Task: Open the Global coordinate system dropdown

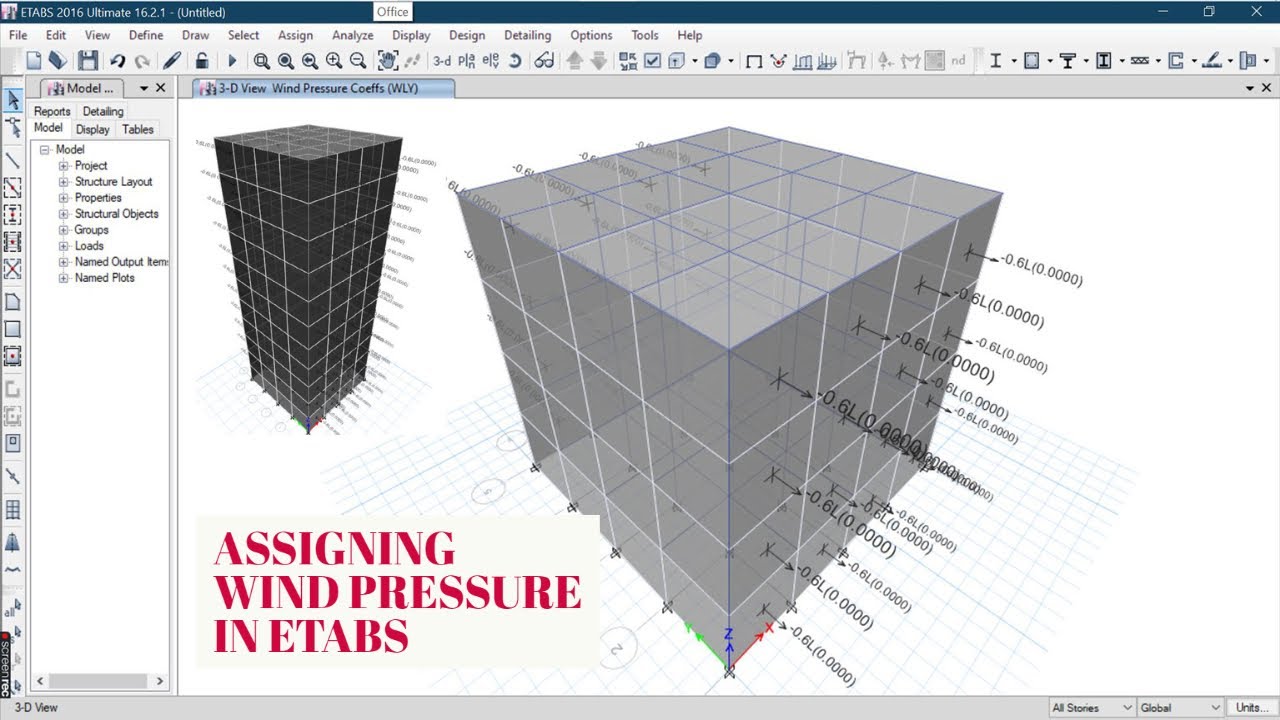Action: click(x=1180, y=707)
